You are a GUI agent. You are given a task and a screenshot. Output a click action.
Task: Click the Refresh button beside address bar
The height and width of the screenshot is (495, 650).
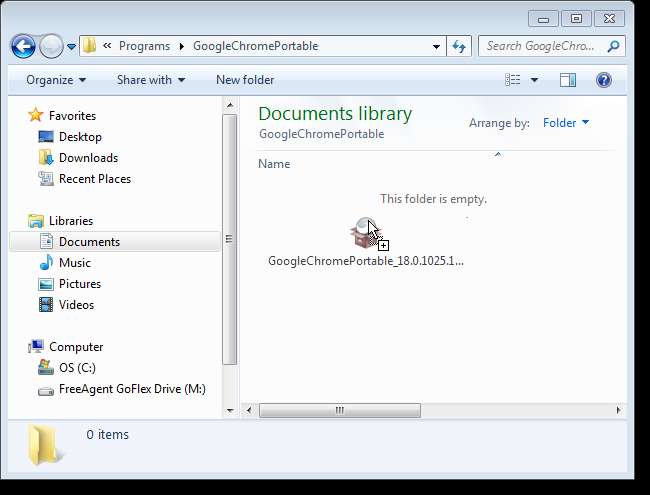[x=460, y=46]
